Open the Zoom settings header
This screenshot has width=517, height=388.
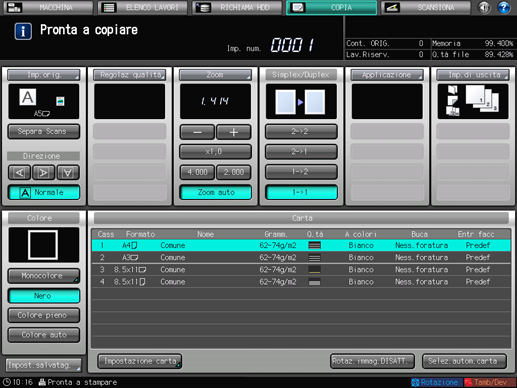(x=215, y=75)
